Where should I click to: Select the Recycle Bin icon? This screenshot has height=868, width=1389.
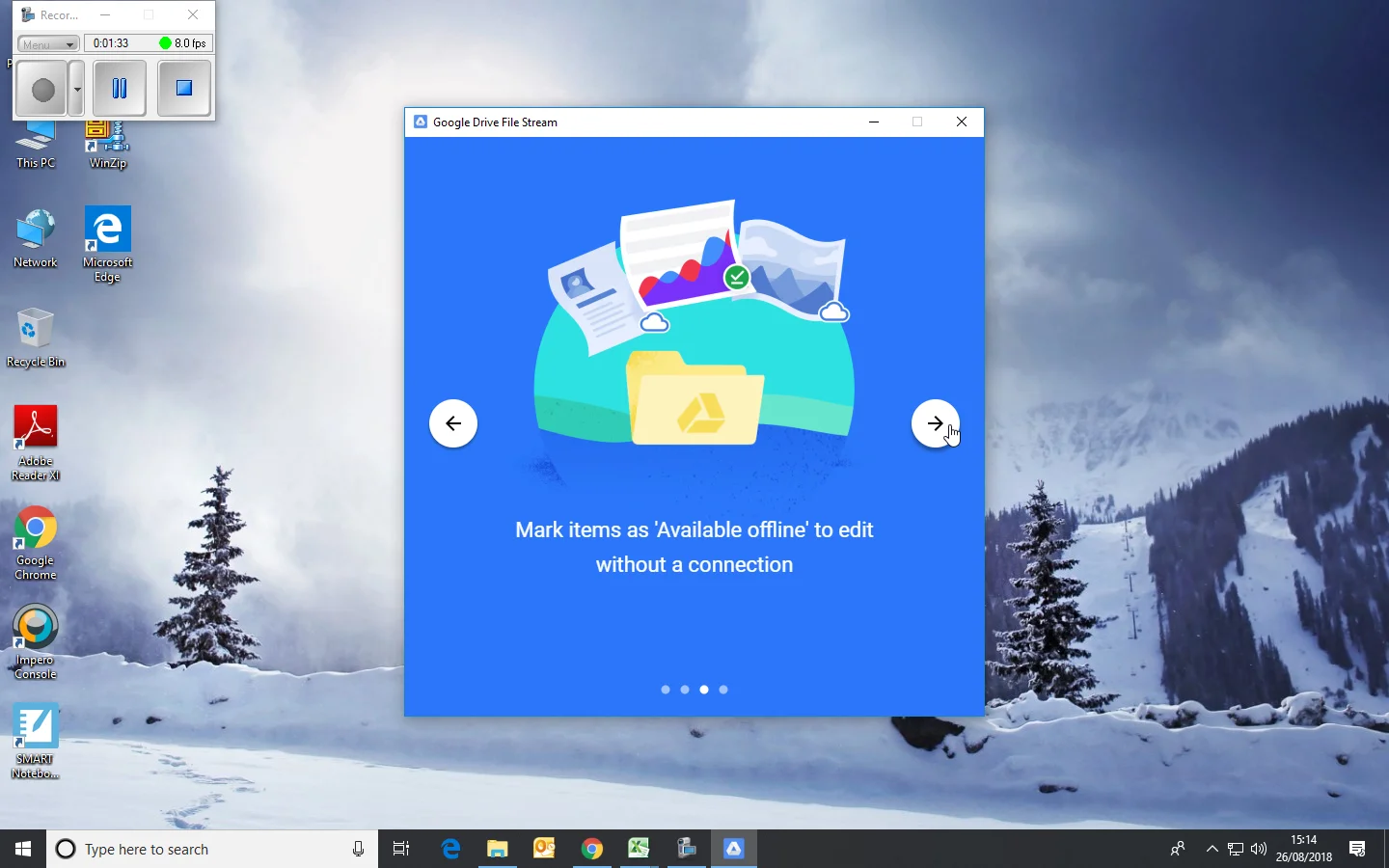tap(36, 338)
